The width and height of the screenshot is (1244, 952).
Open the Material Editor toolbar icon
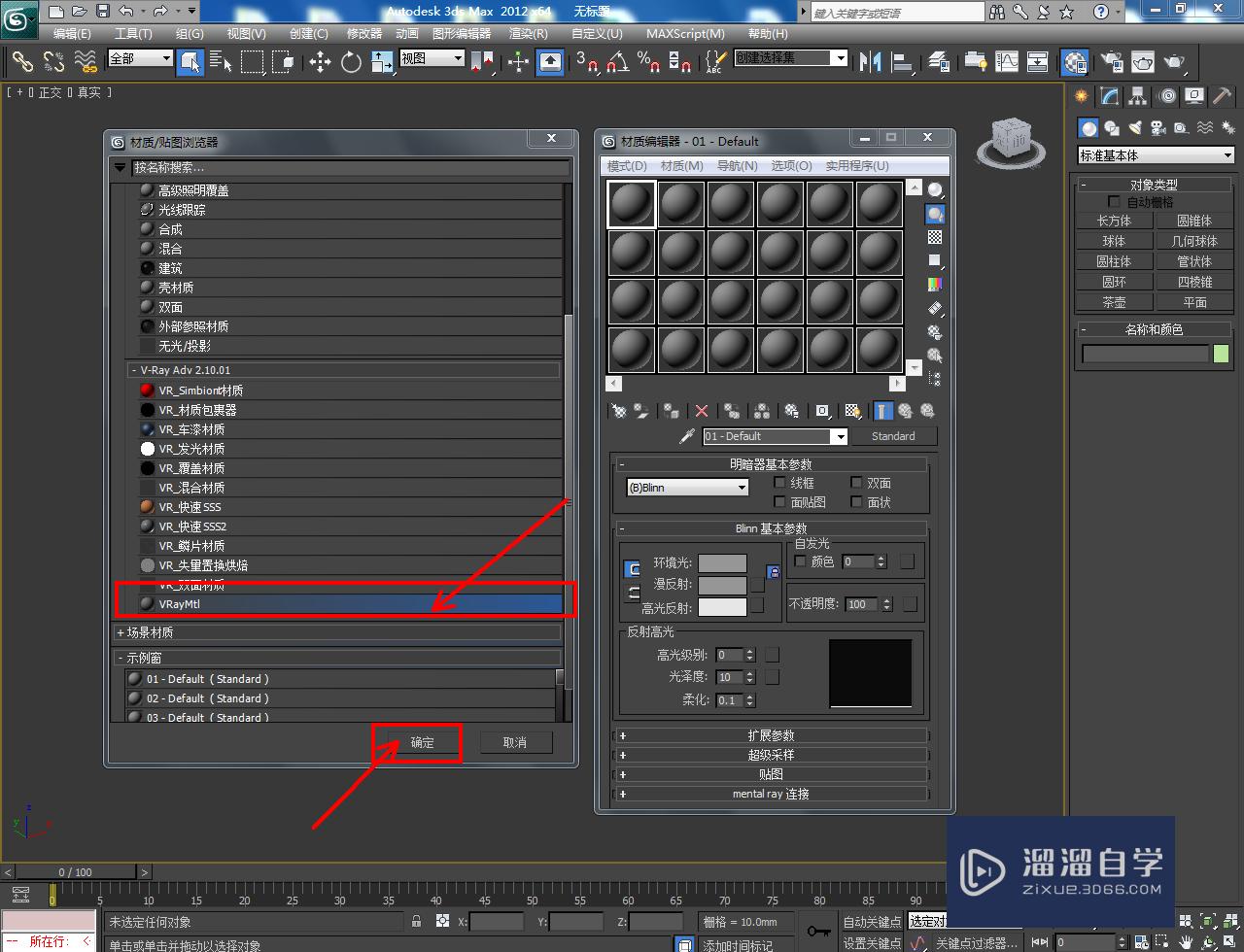[x=1074, y=62]
